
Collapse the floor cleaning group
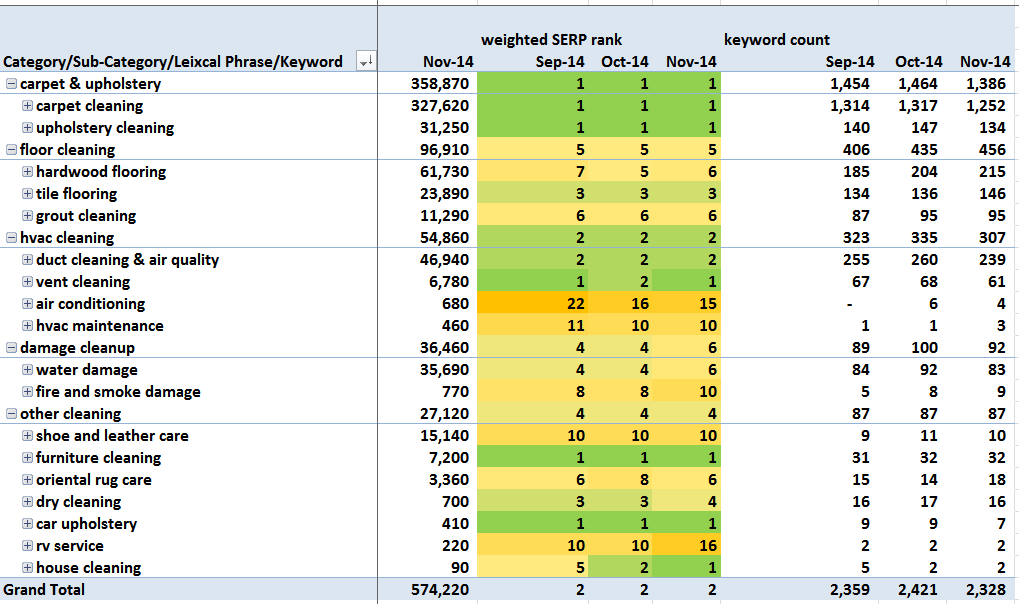pyautogui.click(x=11, y=150)
